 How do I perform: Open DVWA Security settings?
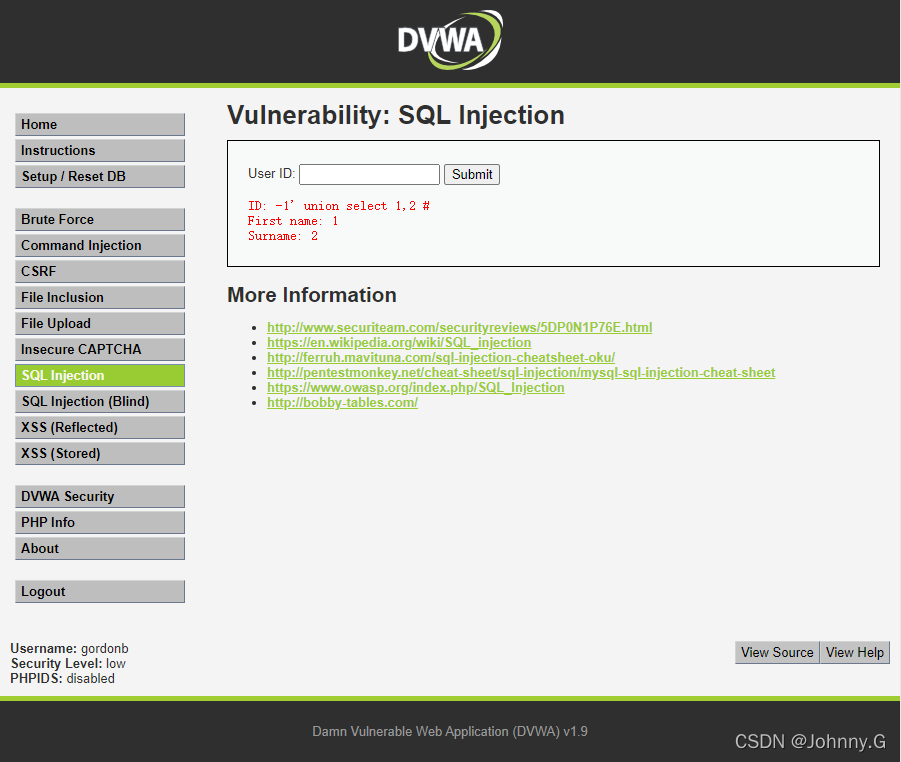point(100,497)
